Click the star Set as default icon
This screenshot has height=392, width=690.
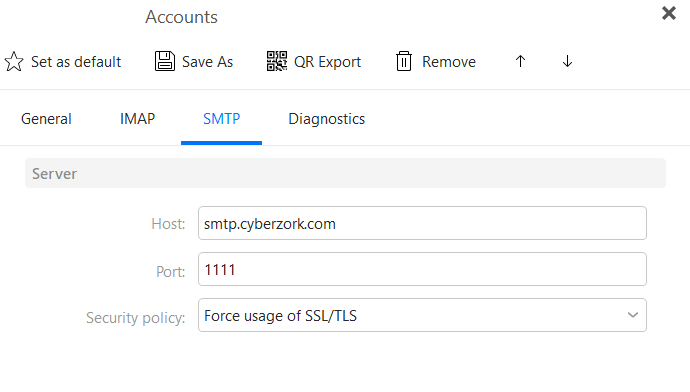pos(14,62)
